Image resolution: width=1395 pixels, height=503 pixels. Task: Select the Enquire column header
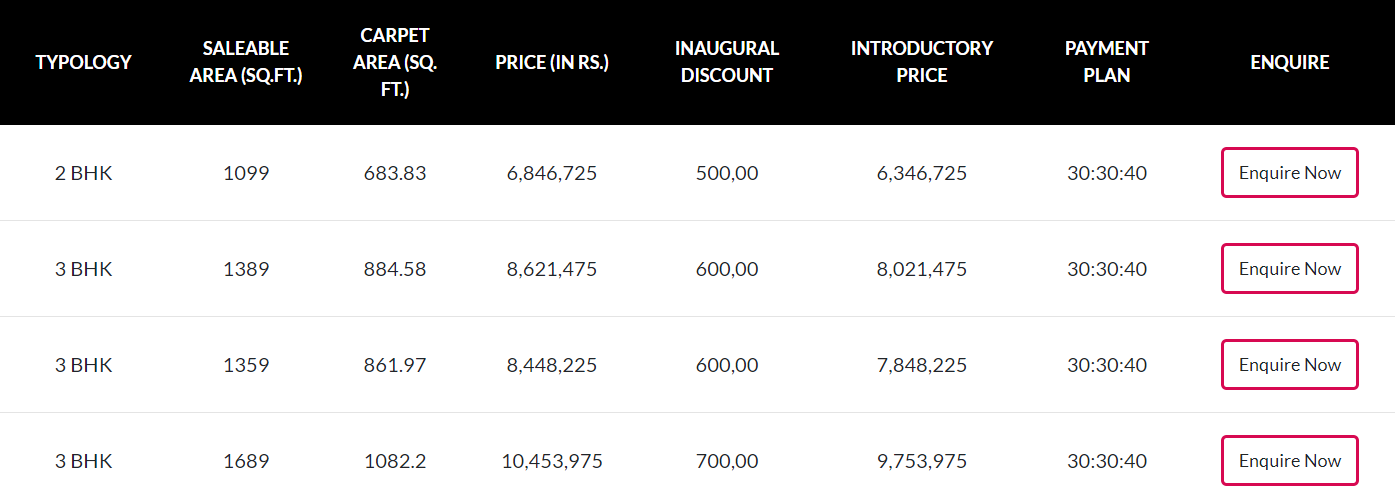tap(1290, 62)
